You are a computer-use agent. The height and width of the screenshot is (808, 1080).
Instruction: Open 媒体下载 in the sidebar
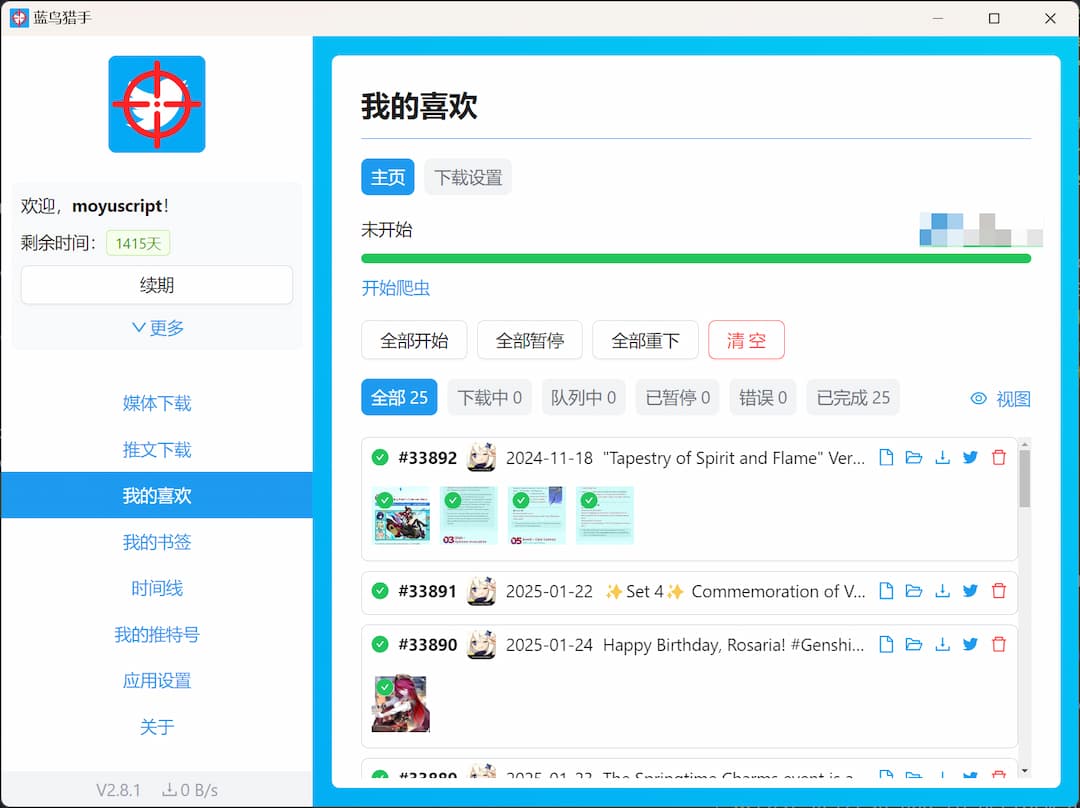[x=156, y=403]
